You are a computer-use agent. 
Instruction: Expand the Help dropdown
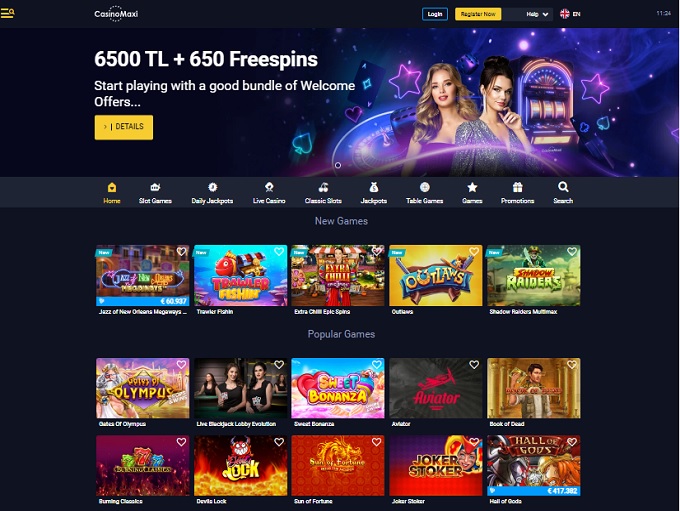pyautogui.click(x=537, y=14)
